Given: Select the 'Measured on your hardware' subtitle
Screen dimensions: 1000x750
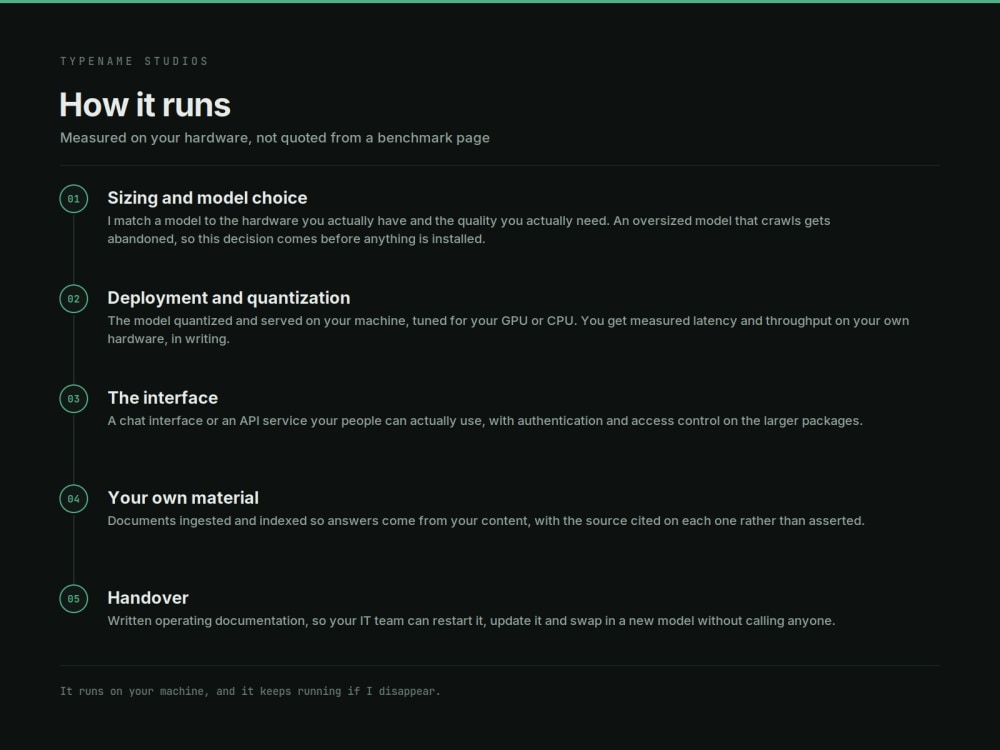Looking at the screenshot, I should [275, 138].
